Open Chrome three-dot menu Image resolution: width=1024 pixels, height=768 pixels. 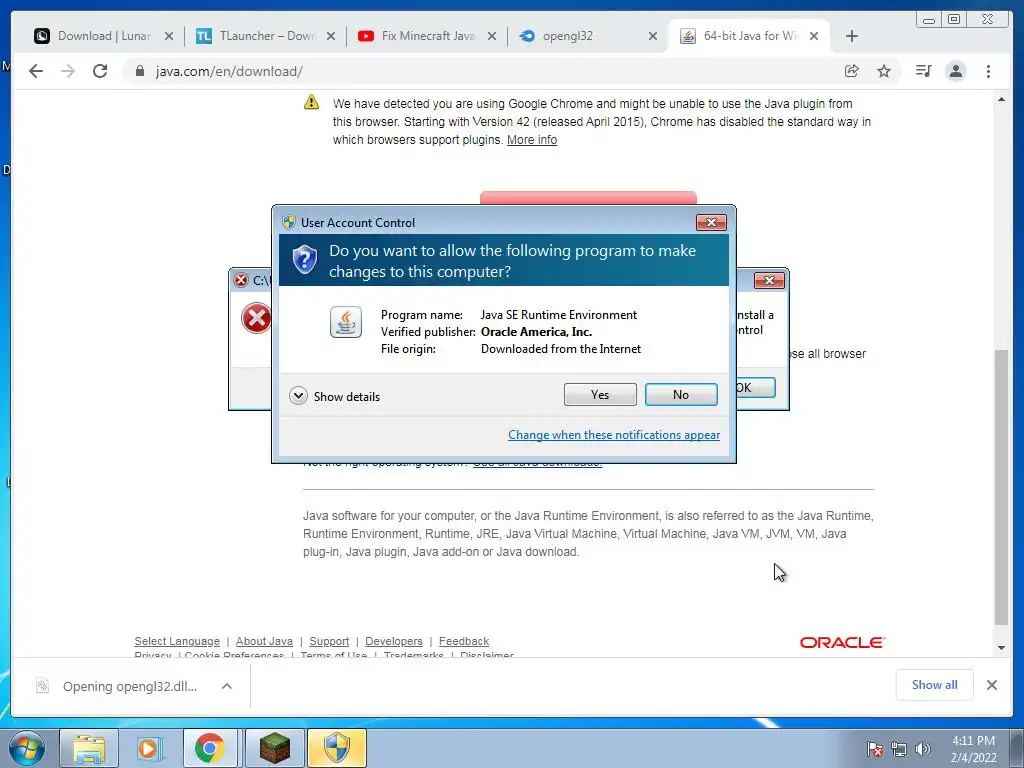pyautogui.click(x=988, y=71)
